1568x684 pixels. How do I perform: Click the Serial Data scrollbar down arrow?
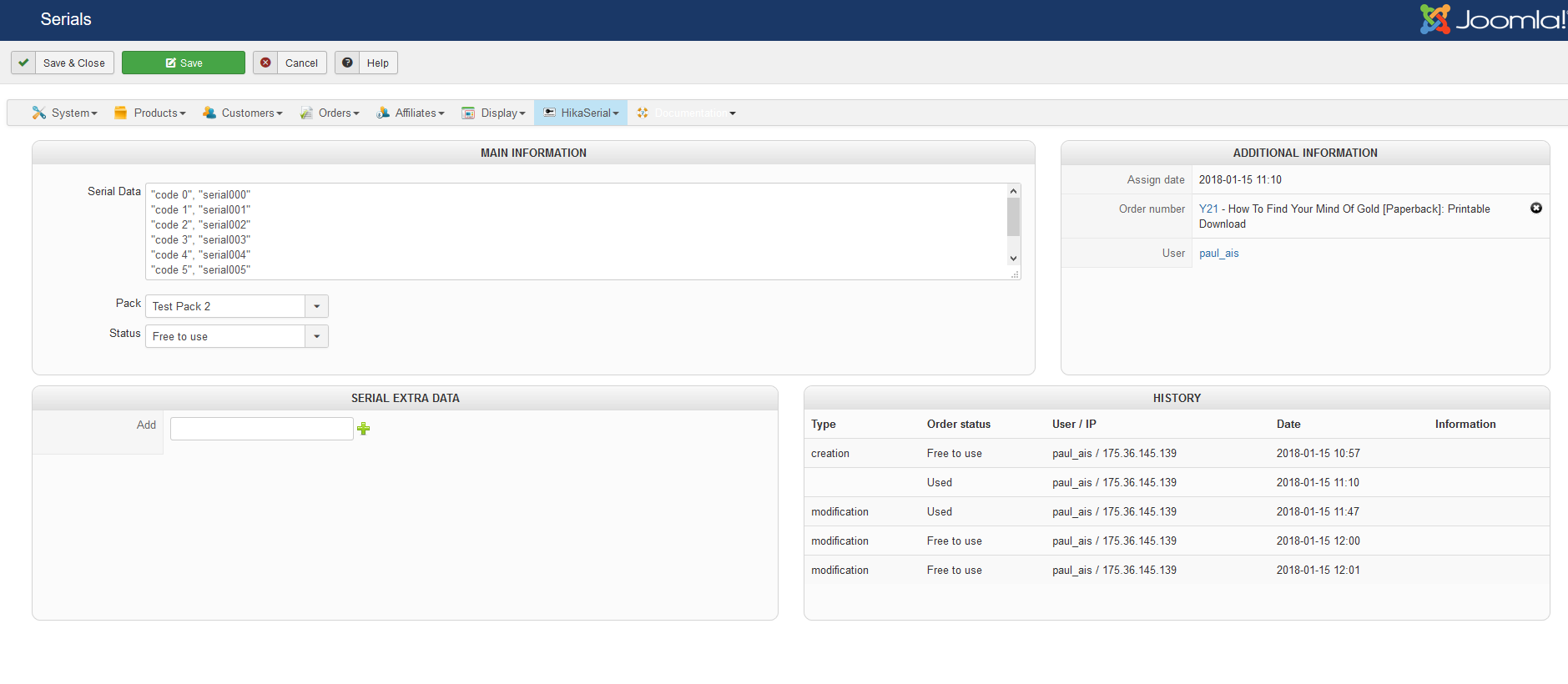tap(1014, 259)
